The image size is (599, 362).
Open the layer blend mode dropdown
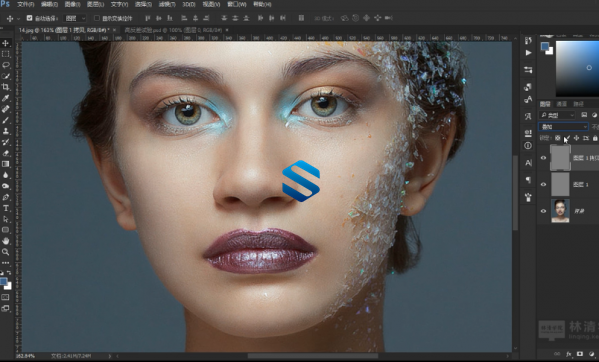coord(563,127)
